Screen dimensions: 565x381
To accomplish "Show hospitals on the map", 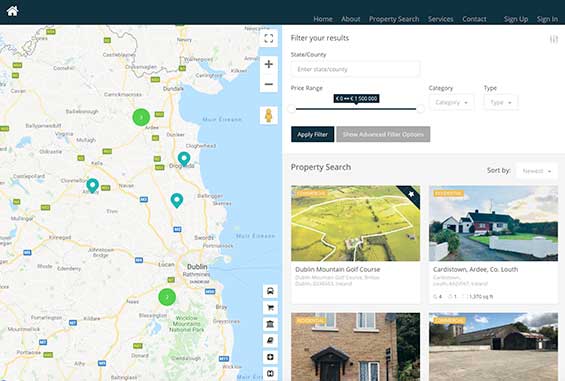I will pos(270,357).
